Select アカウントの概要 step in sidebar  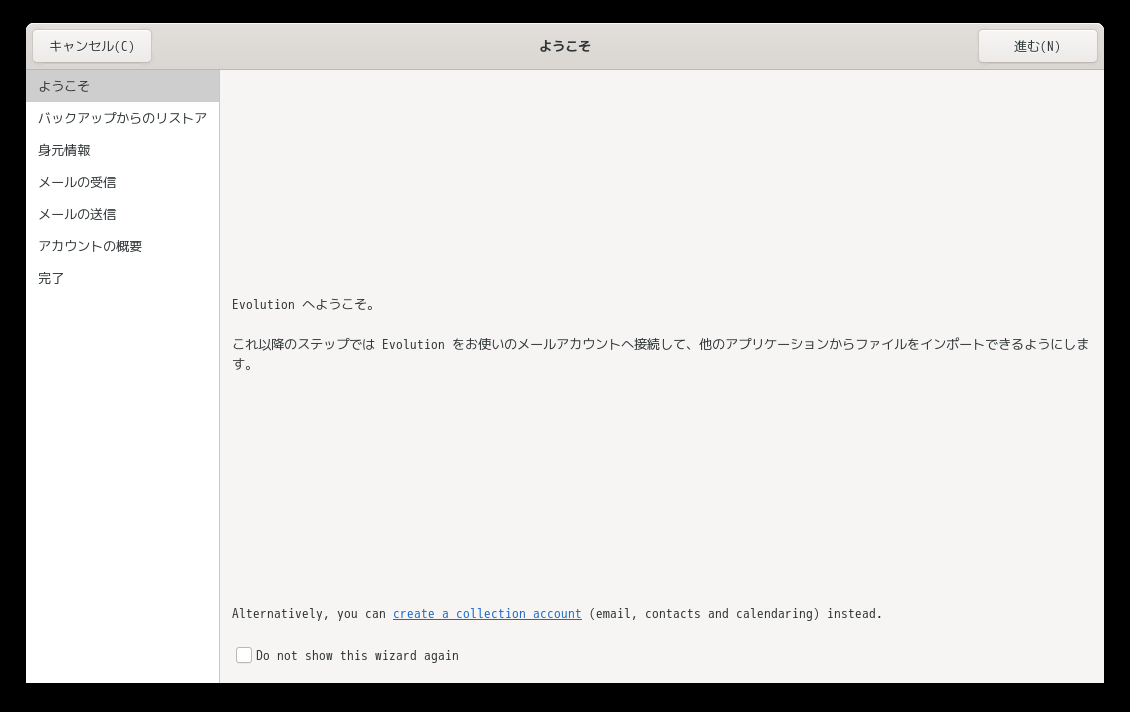(x=123, y=246)
